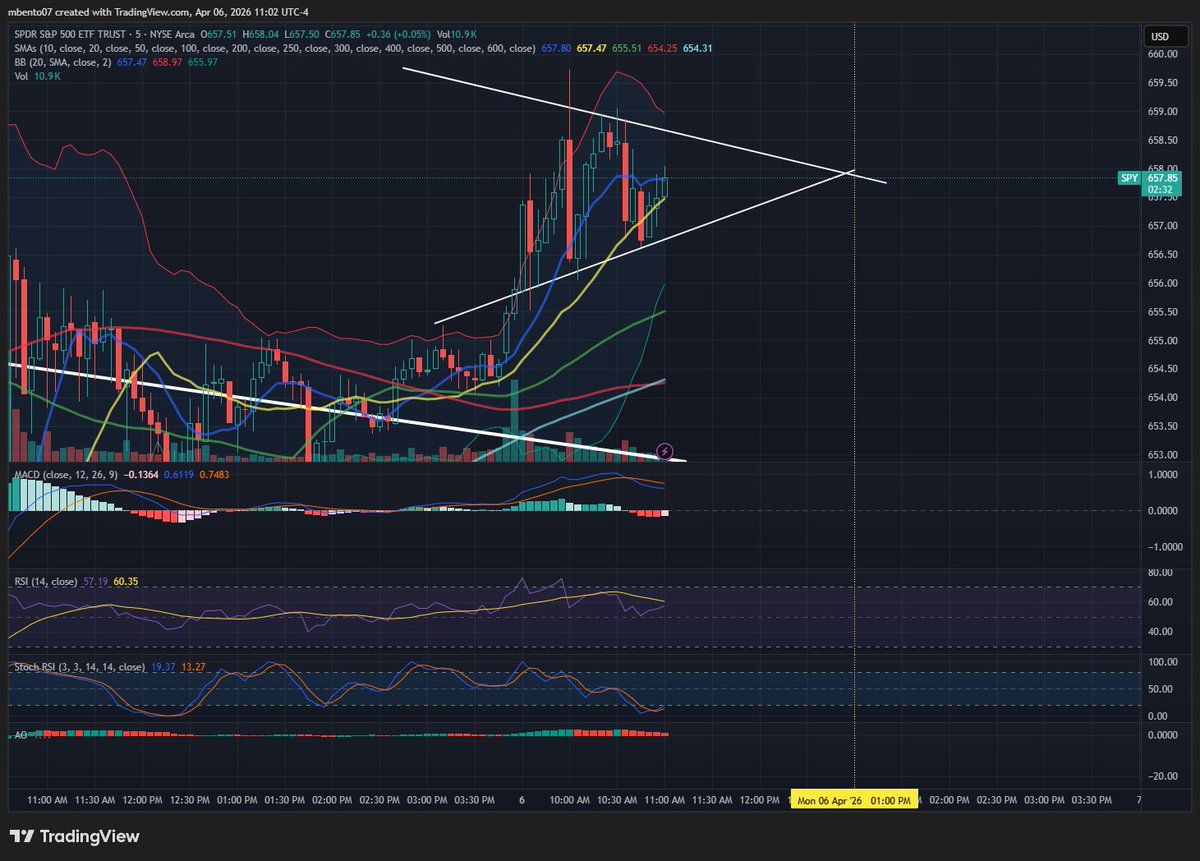Select the descending upper triangle trendline
The image size is (1200, 861).
[x=644, y=125]
